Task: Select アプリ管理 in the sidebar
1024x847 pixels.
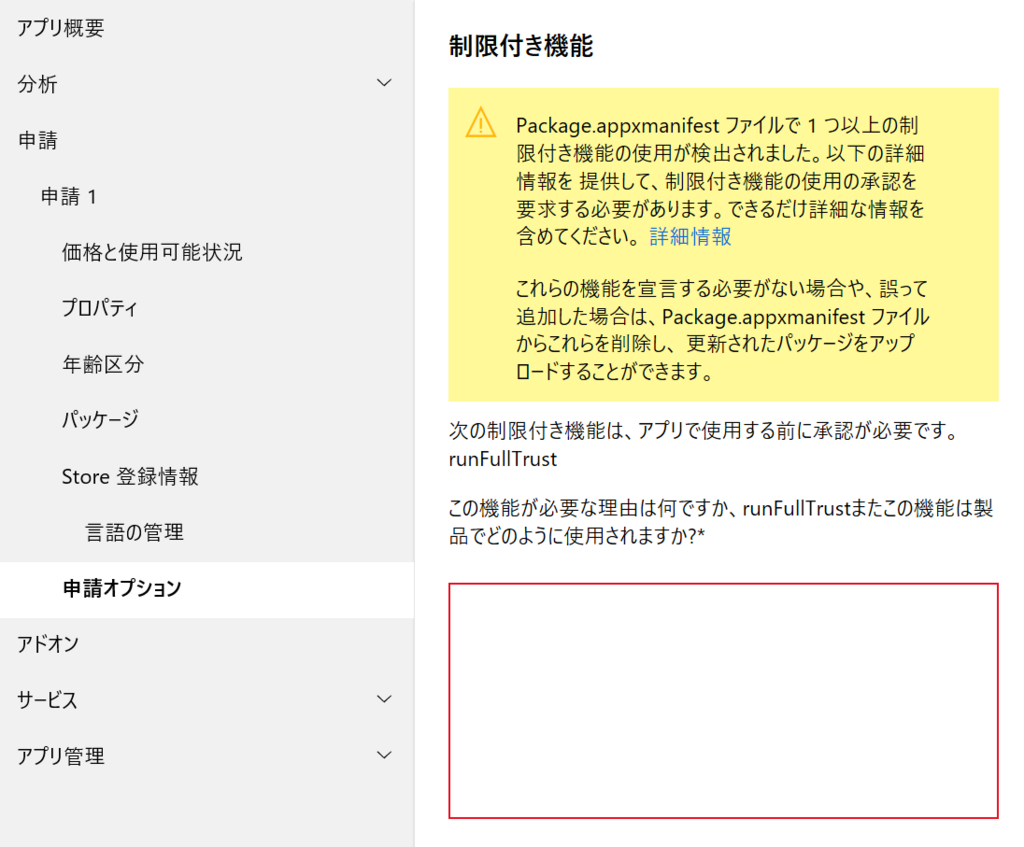Action: pyautogui.click(x=61, y=756)
